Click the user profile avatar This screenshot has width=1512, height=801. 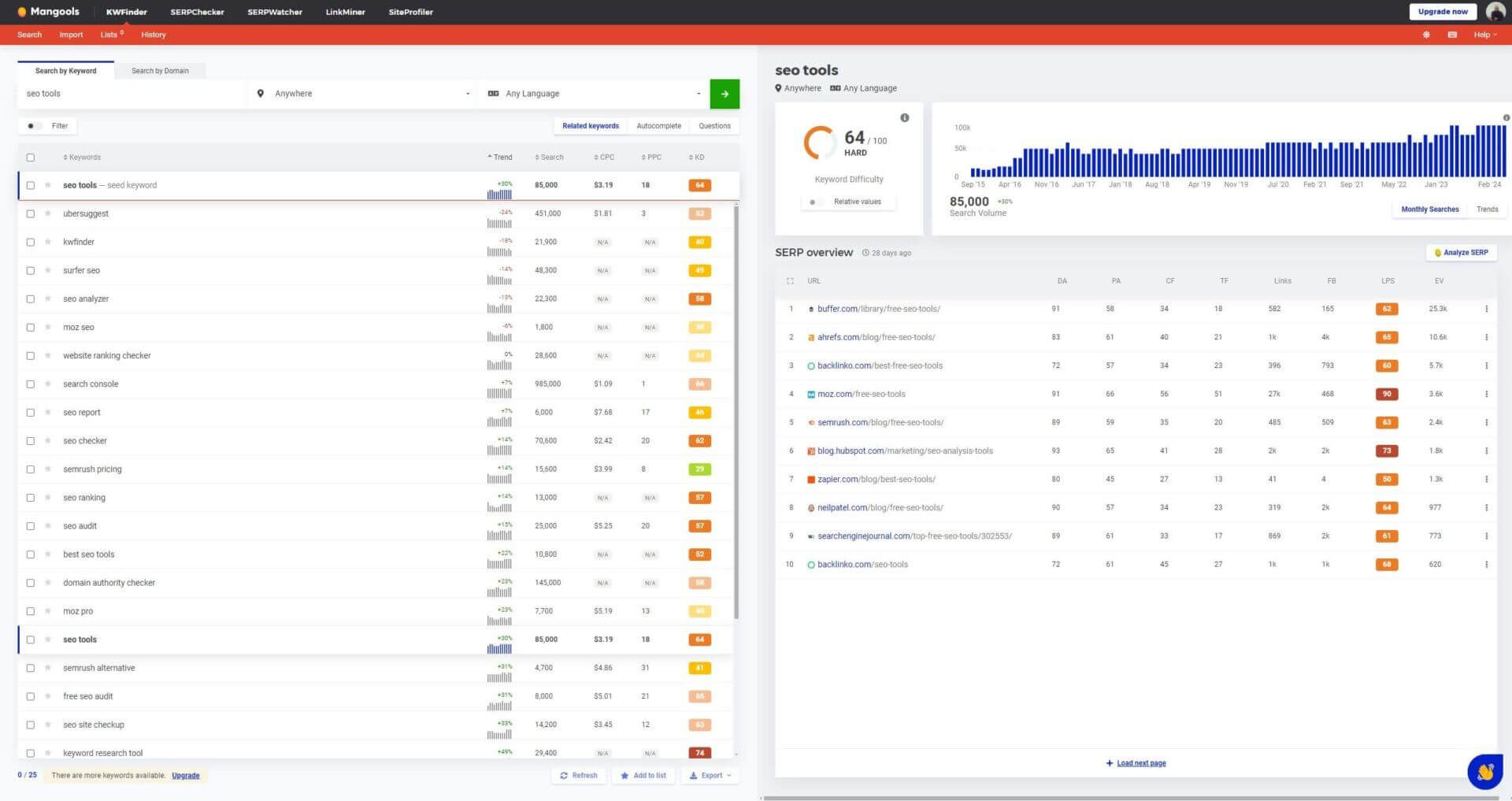click(x=1495, y=12)
